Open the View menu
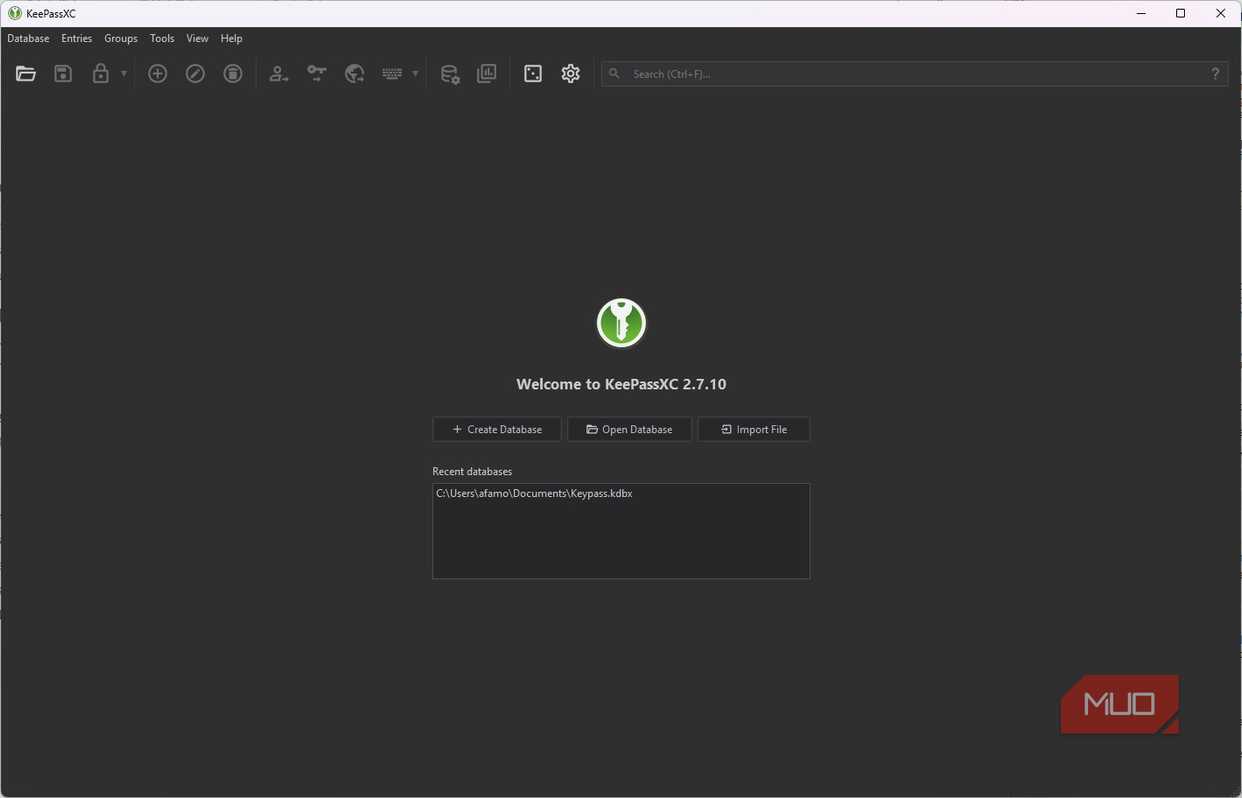This screenshot has width=1242, height=798. [x=197, y=38]
